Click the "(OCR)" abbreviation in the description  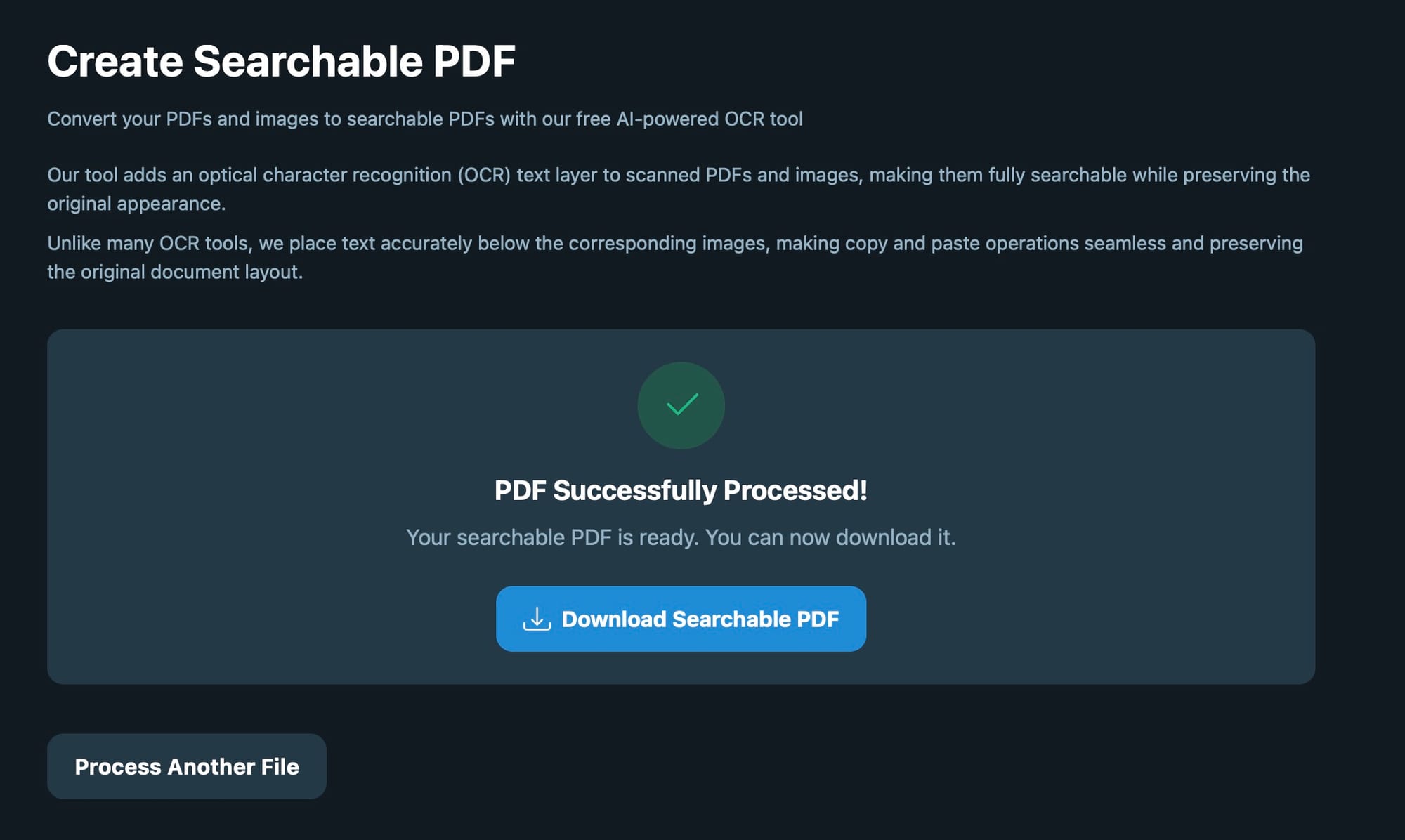(x=484, y=175)
